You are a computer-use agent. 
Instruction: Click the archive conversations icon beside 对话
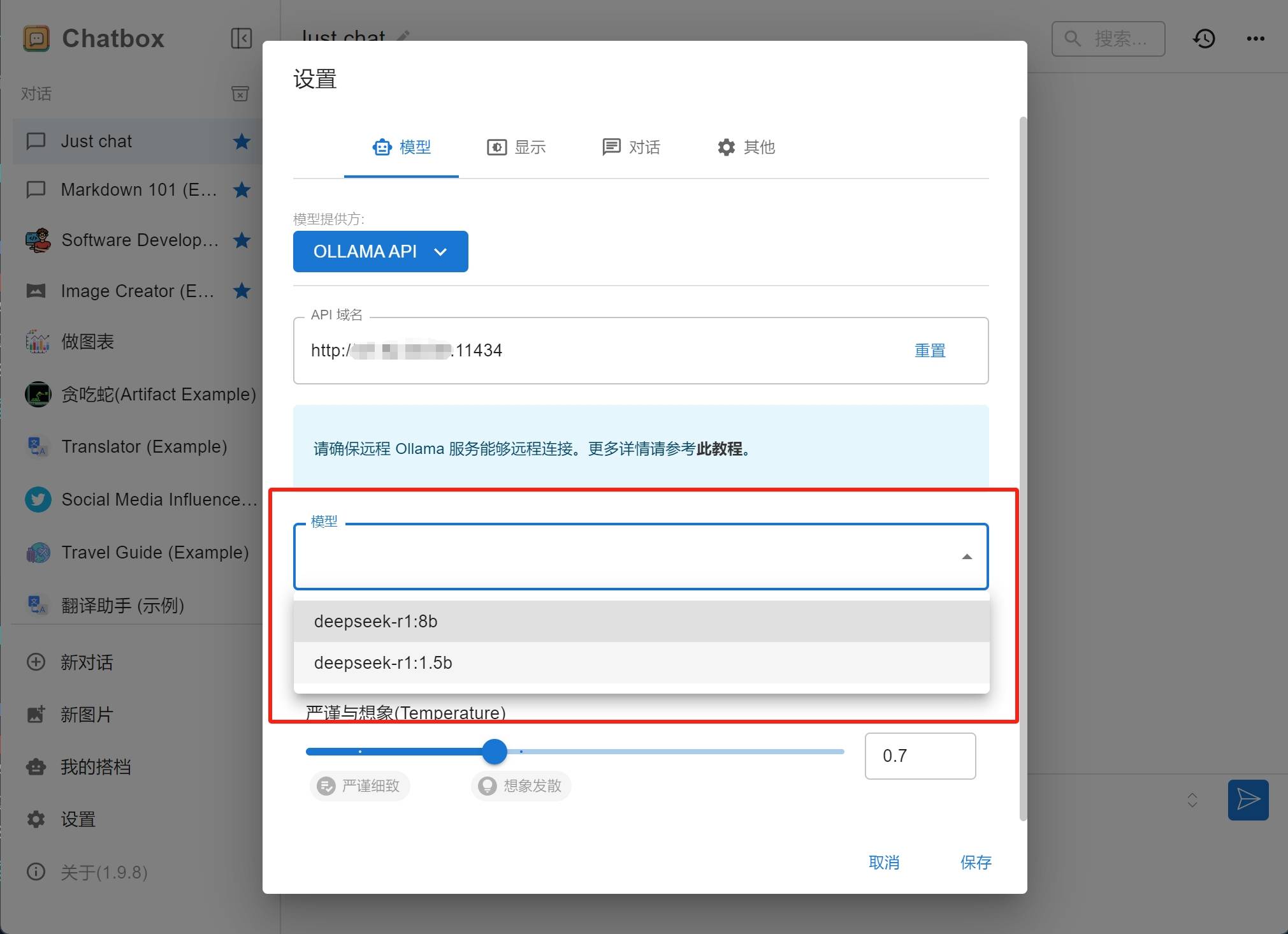[x=240, y=94]
